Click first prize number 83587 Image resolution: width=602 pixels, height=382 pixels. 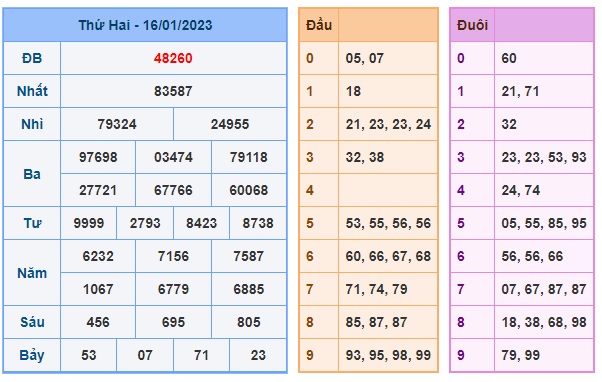173,91
